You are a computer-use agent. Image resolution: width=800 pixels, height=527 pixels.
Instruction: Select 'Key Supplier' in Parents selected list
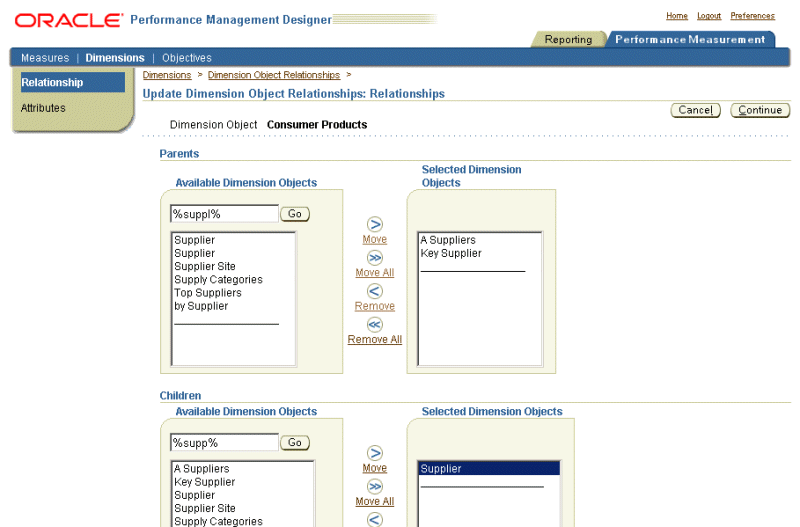[480, 253]
